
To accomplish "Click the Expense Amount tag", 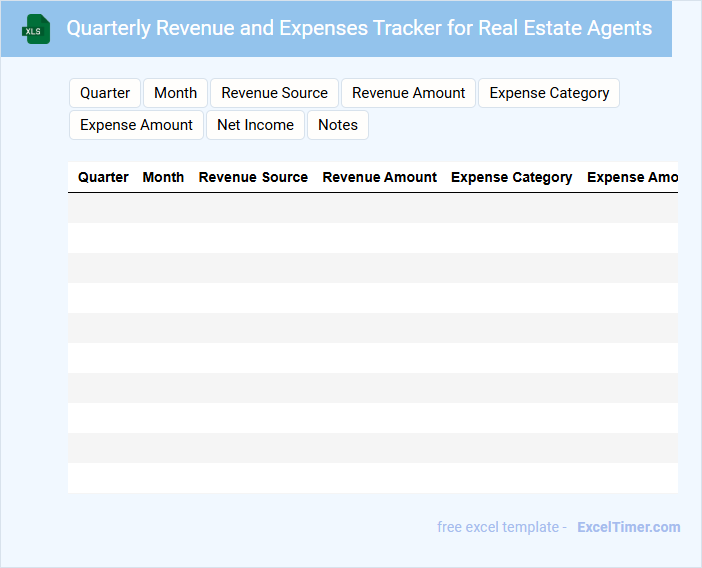I will 136,125.
